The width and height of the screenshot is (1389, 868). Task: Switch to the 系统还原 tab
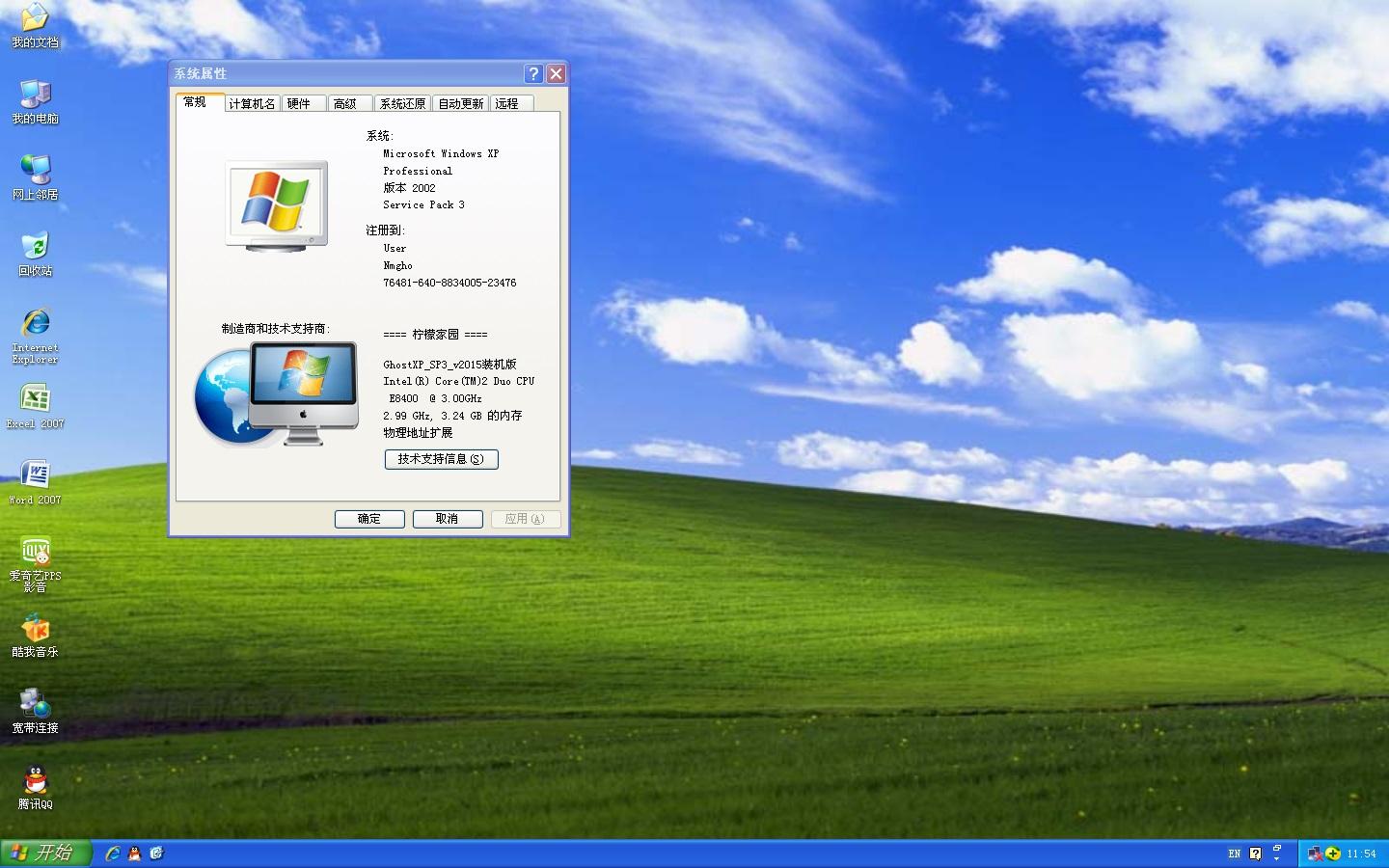point(402,104)
